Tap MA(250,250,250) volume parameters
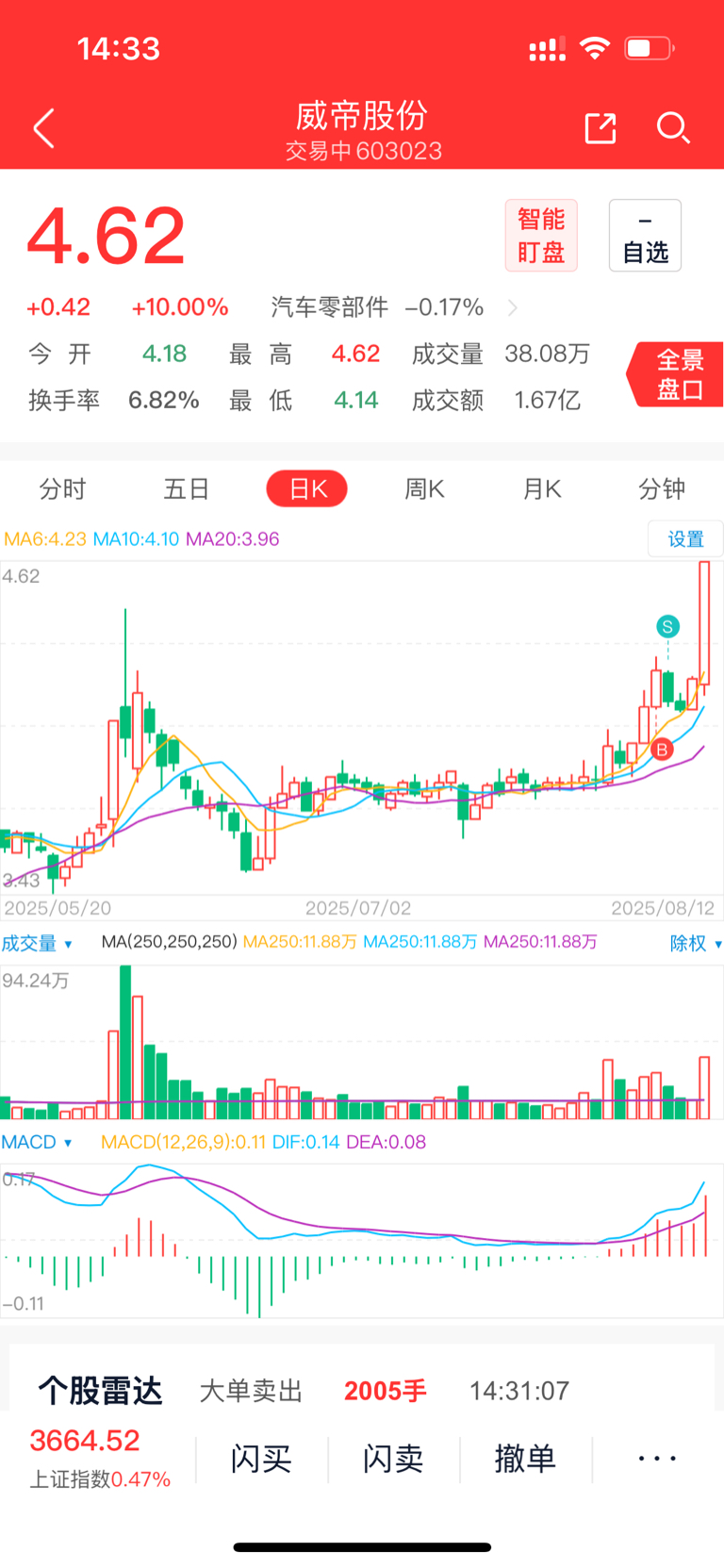724x1568 pixels. [x=169, y=942]
